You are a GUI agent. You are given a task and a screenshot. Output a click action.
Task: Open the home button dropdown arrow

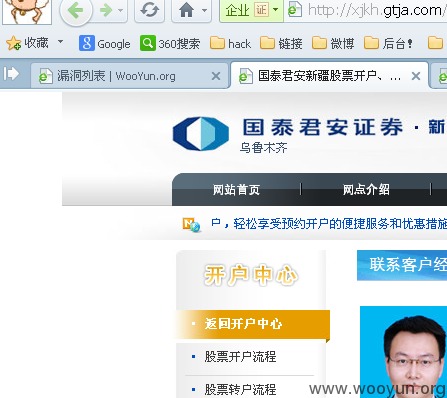[204, 11]
